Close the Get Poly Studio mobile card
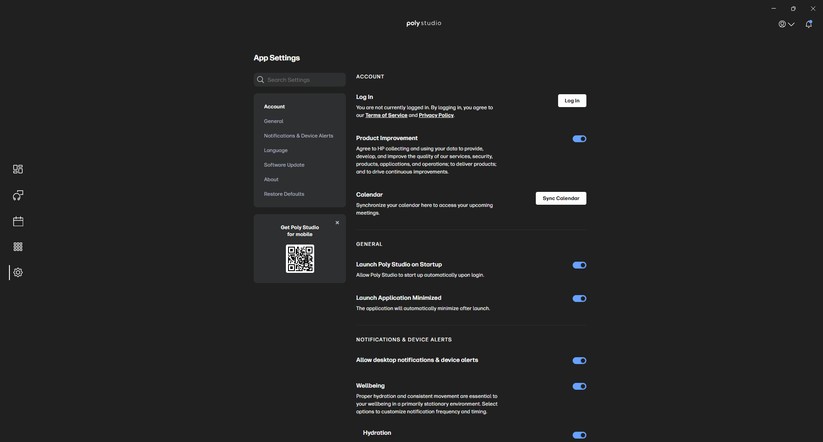The height and width of the screenshot is (442, 823). coord(337,223)
